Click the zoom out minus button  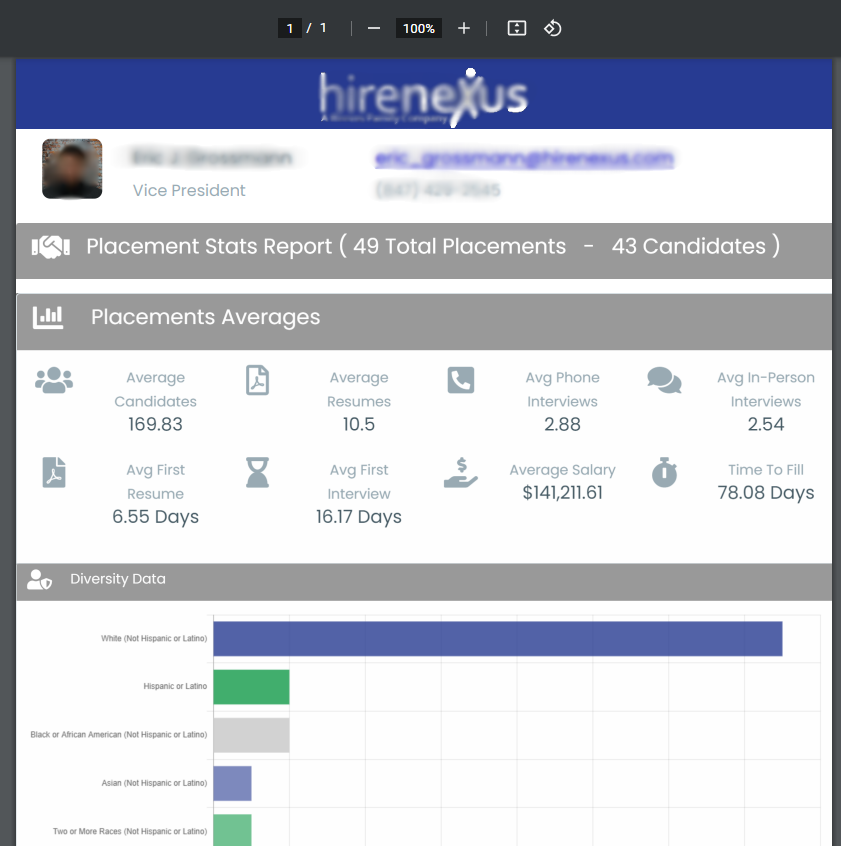coord(374,28)
